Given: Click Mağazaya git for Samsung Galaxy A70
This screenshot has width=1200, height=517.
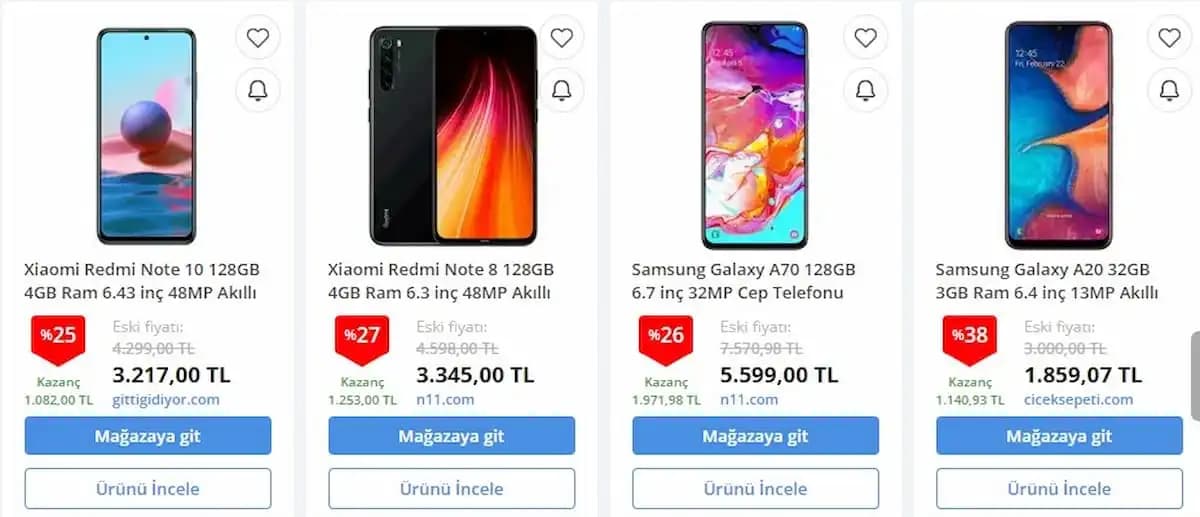Looking at the screenshot, I should click(756, 436).
